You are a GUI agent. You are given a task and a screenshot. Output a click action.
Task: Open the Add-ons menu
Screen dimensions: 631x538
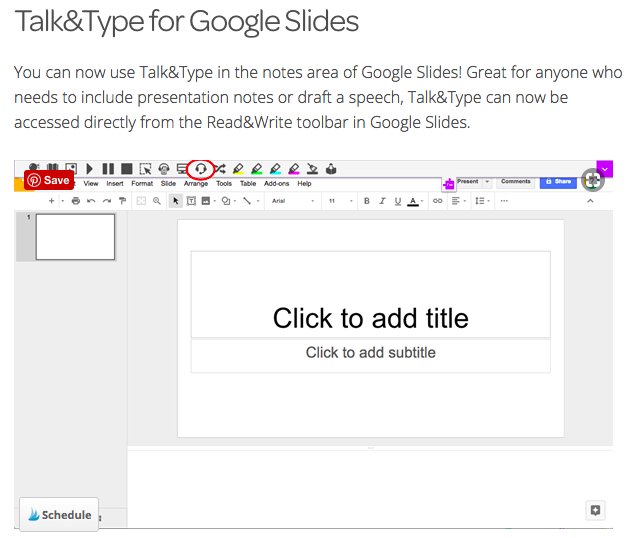[276, 183]
